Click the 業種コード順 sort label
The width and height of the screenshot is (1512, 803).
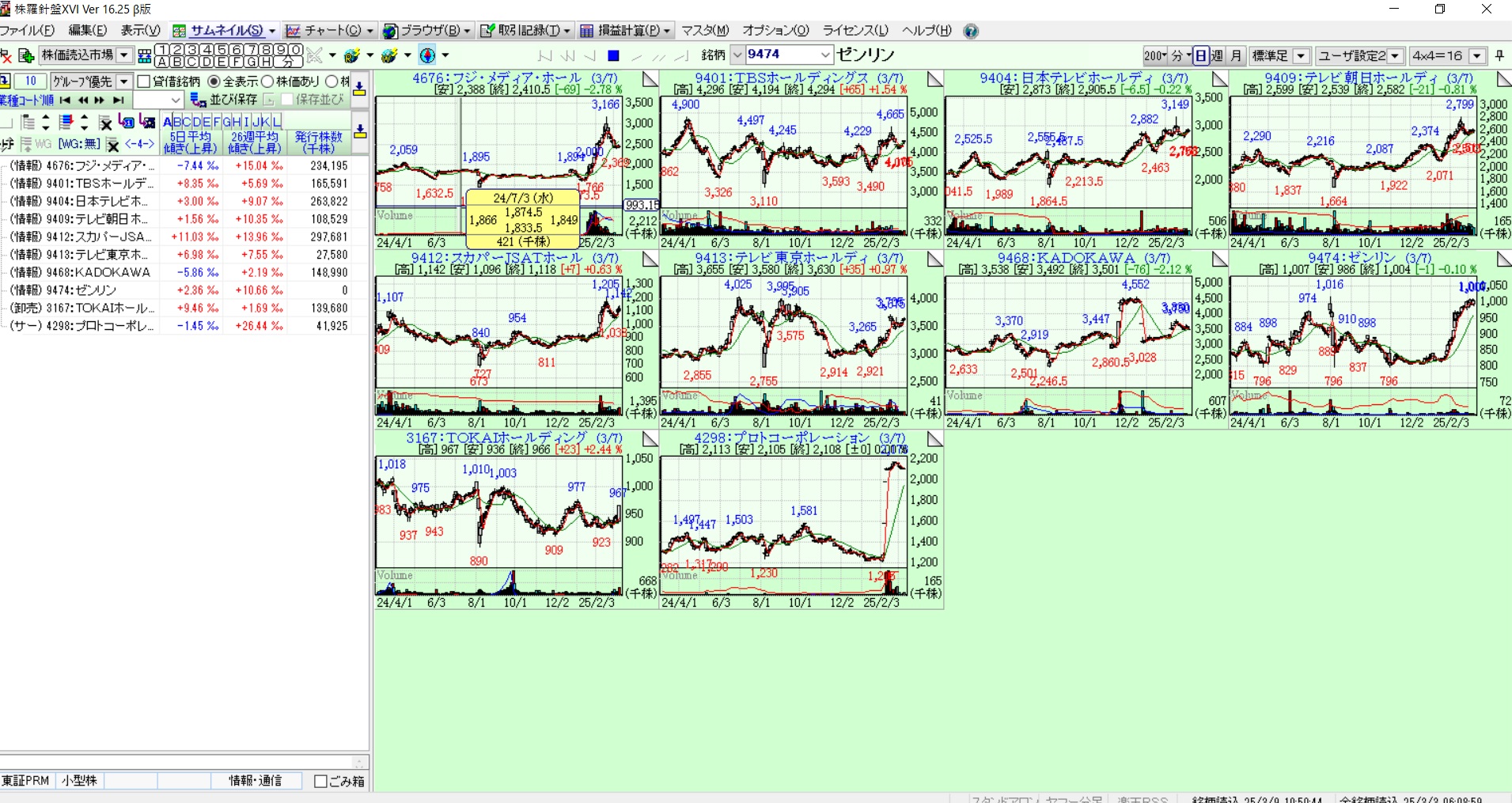27,100
